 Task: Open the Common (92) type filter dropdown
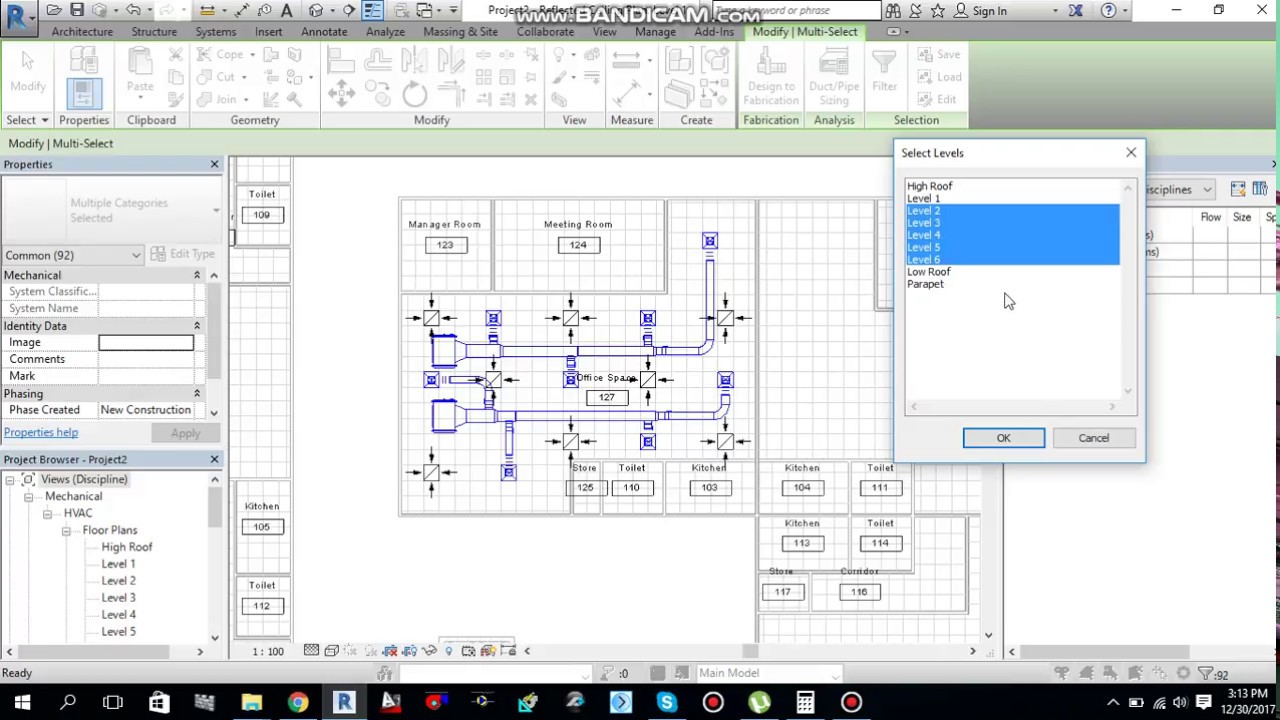pyautogui.click(x=74, y=255)
